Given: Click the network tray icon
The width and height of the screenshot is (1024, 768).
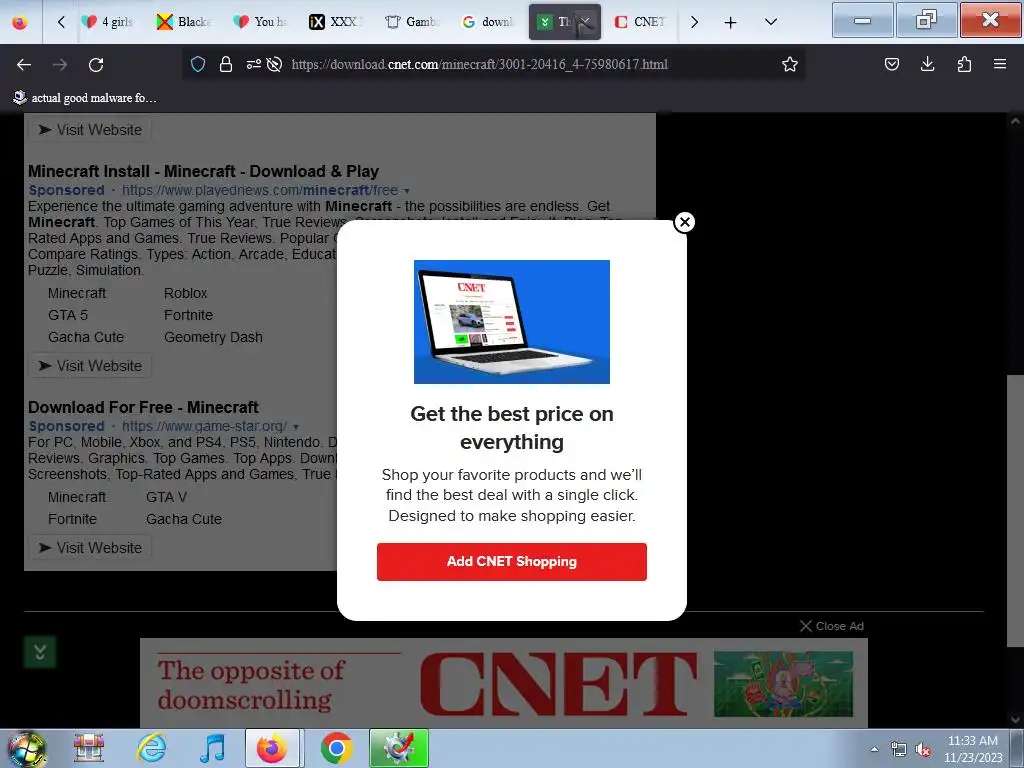Looking at the screenshot, I should [x=899, y=749].
